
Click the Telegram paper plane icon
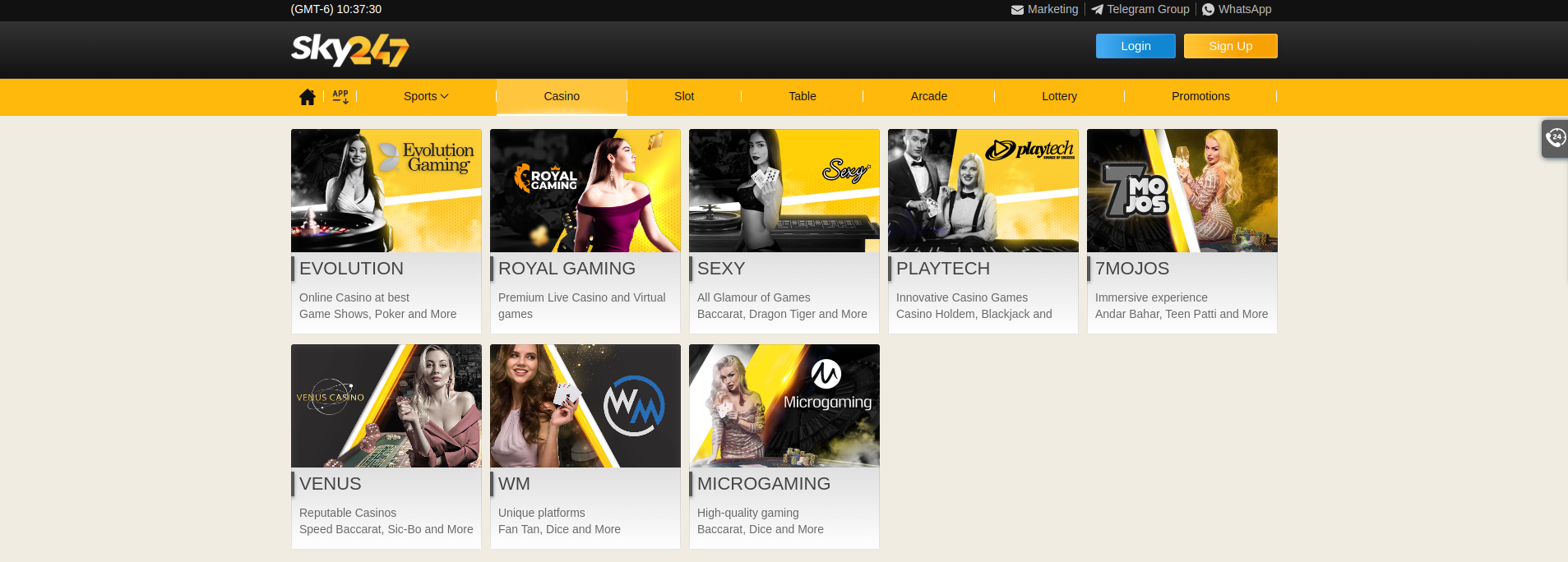[x=1097, y=10]
